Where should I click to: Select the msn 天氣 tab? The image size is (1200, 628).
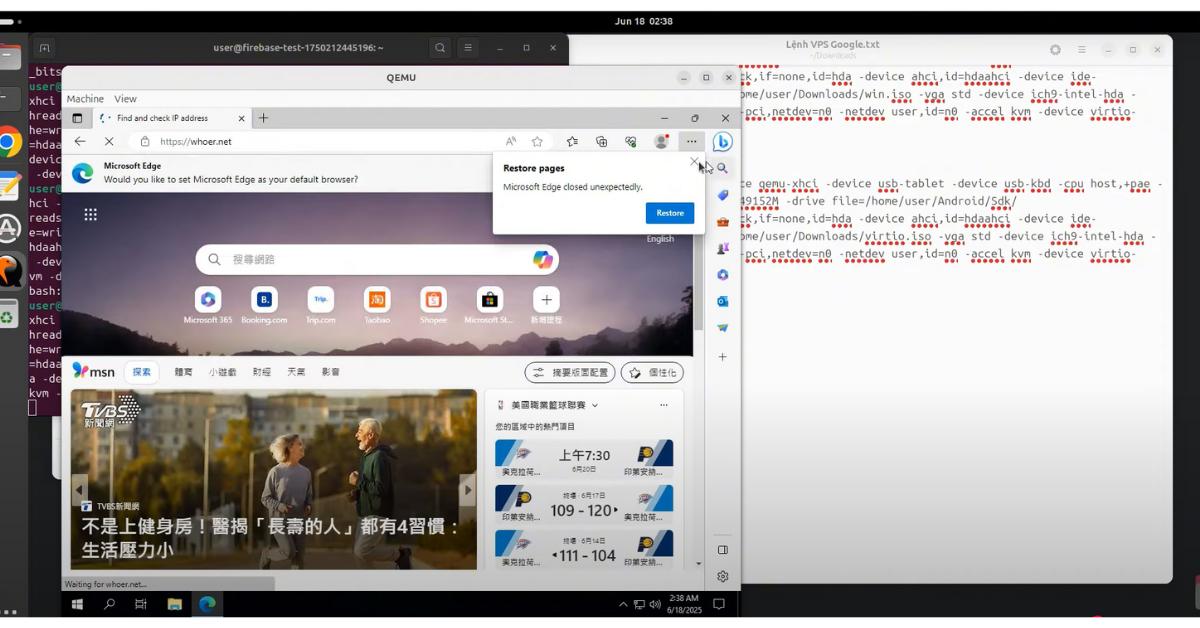click(296, 372)
